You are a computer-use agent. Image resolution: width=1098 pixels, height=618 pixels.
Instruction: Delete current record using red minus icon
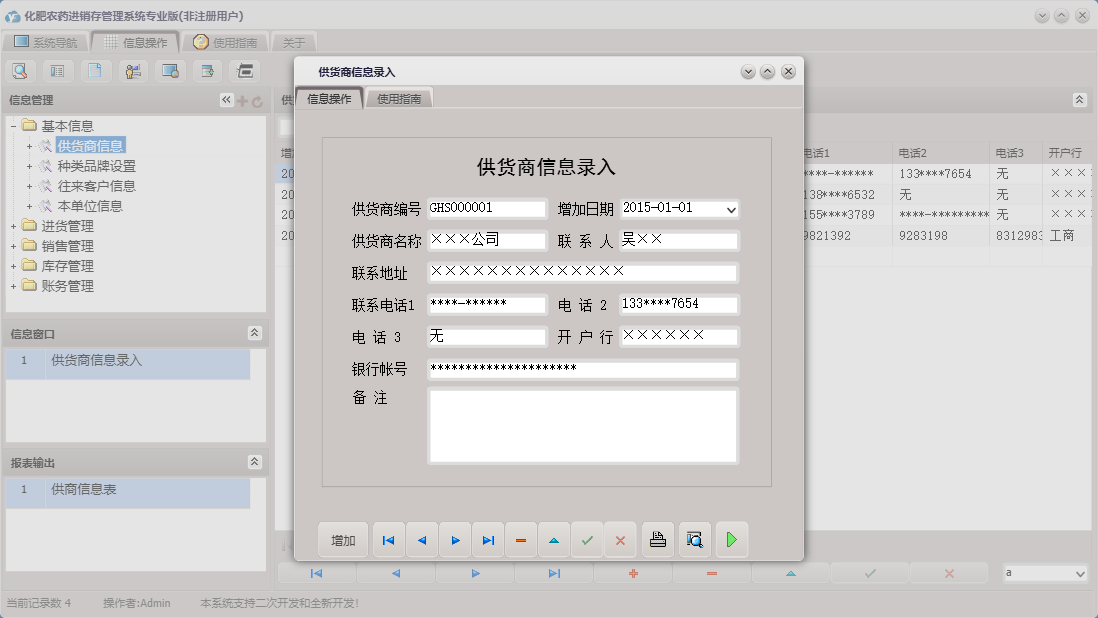click(x=520, y=540)
